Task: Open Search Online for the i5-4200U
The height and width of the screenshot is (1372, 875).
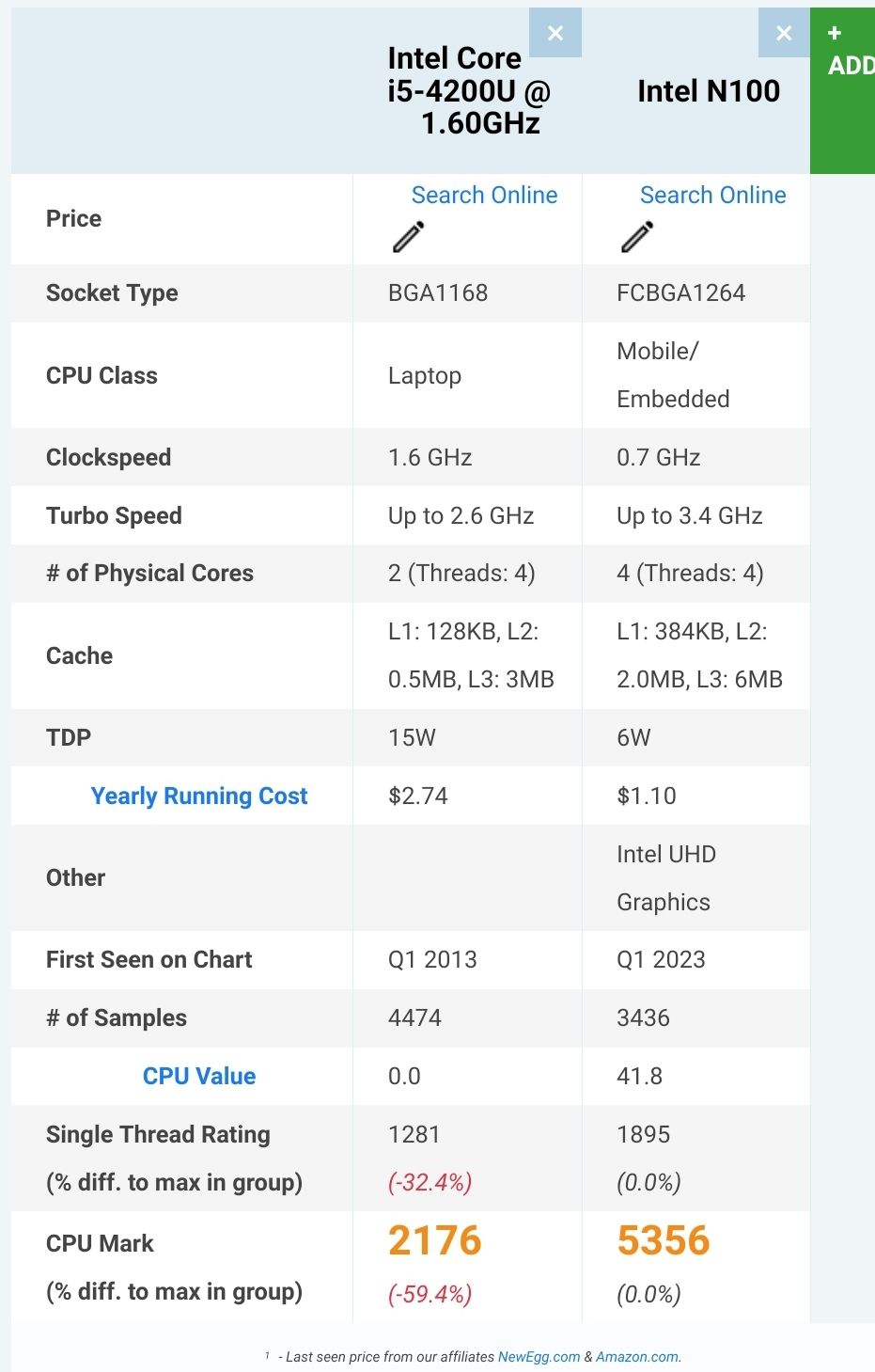Action: pos(484,195)
